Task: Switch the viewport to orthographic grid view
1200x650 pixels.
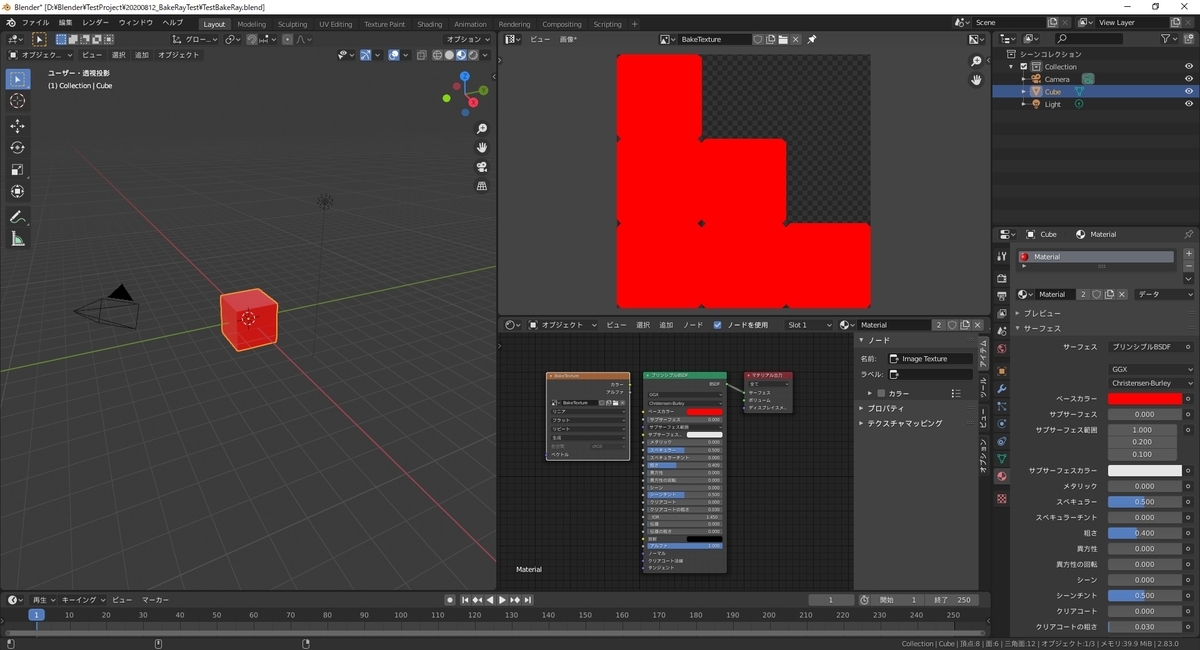Action: click(482, 186)
